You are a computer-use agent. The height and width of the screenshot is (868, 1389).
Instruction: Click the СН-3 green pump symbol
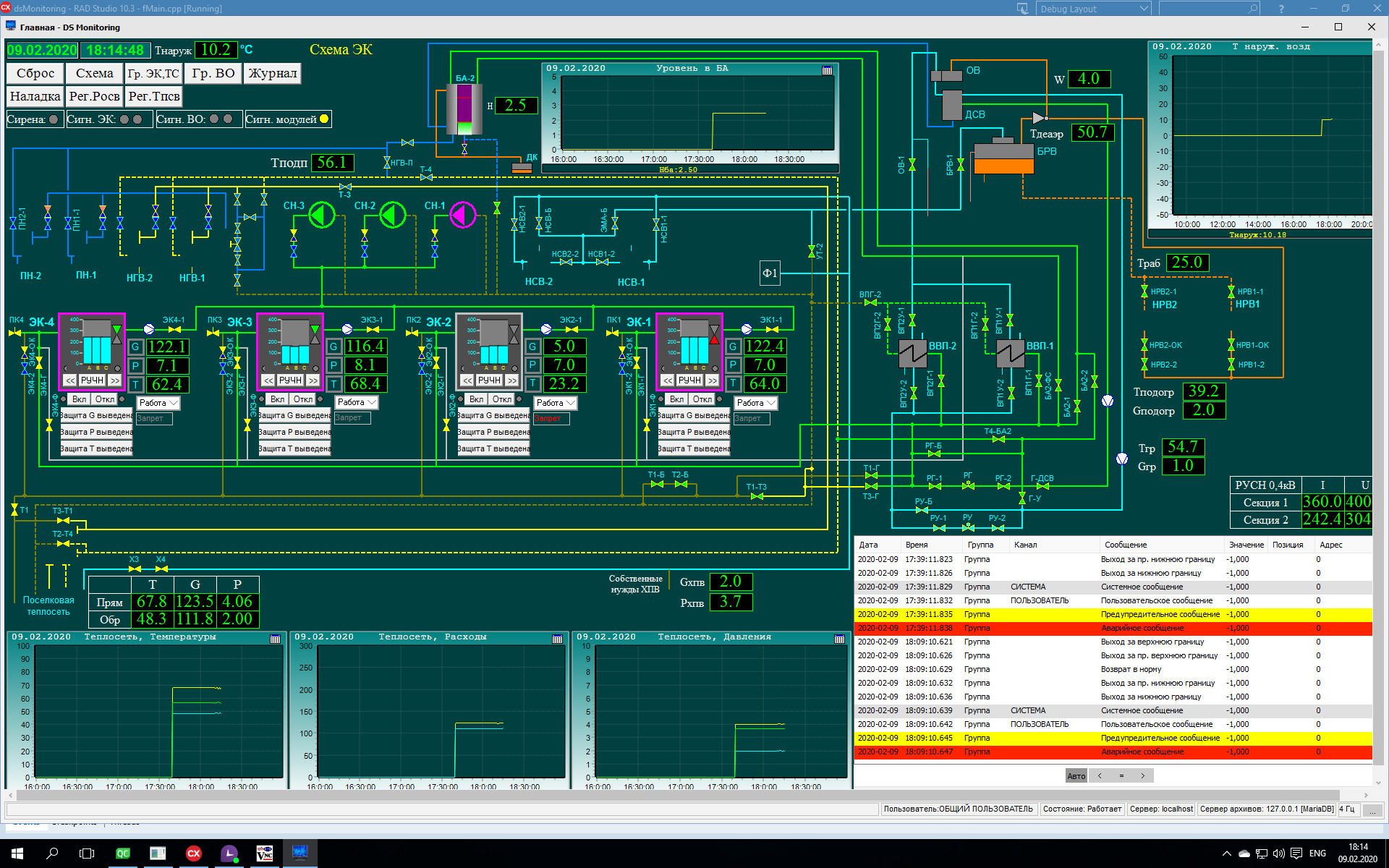(322, 214)
